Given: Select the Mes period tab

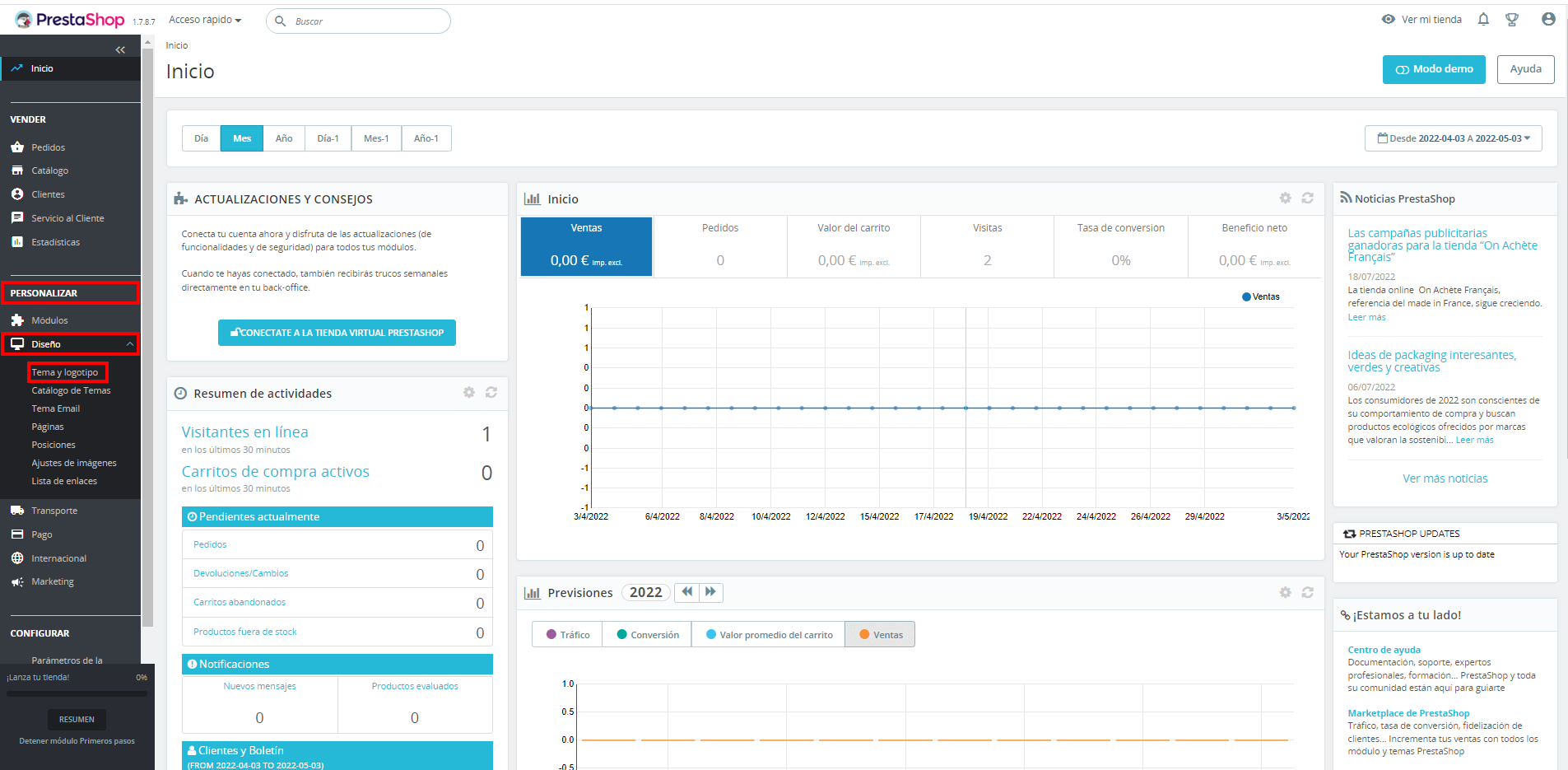Looking at the screenshot, I should [x=242, y=138].
